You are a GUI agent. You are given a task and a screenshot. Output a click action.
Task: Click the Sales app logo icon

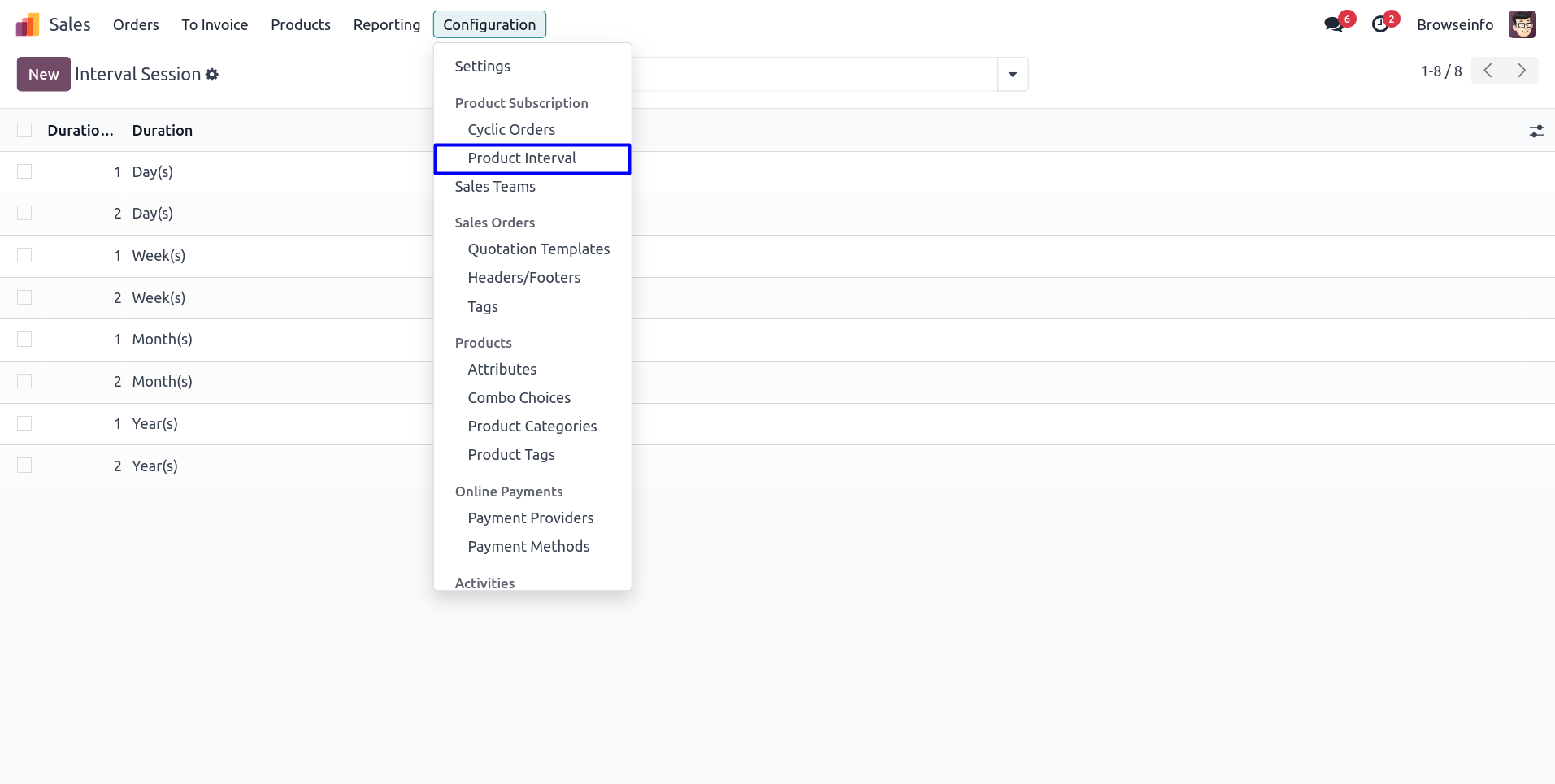coord(28,24)
